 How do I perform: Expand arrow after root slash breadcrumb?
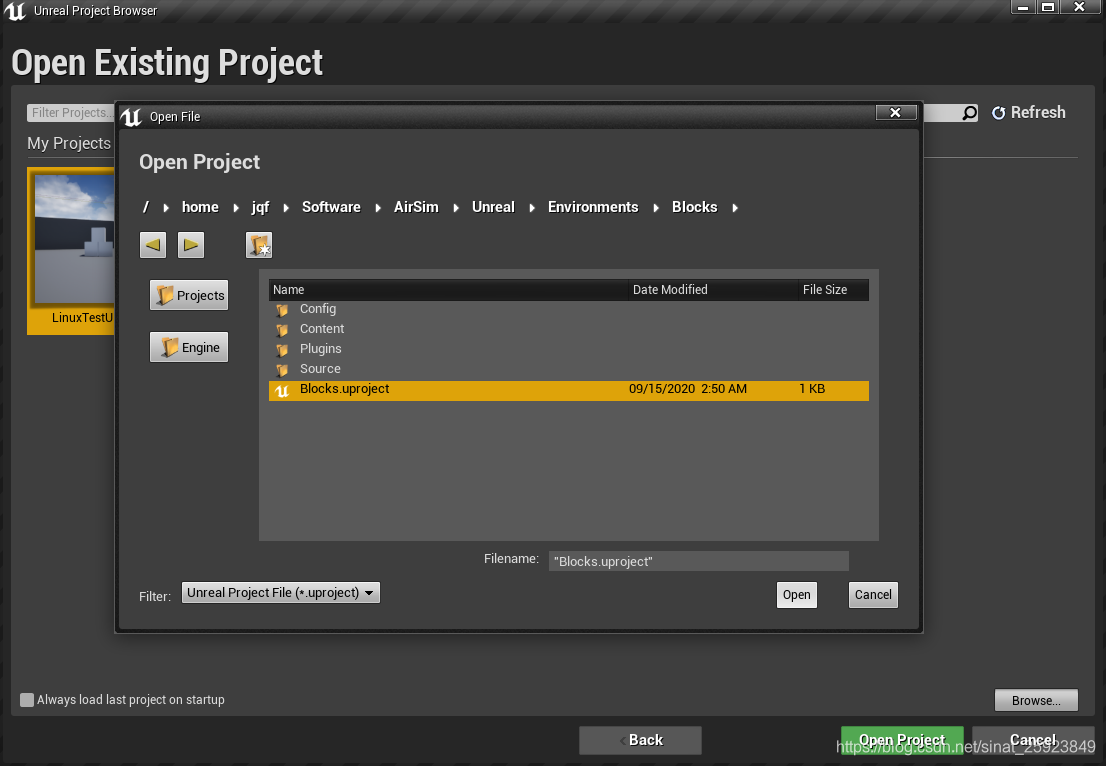[x=166, y=207]
